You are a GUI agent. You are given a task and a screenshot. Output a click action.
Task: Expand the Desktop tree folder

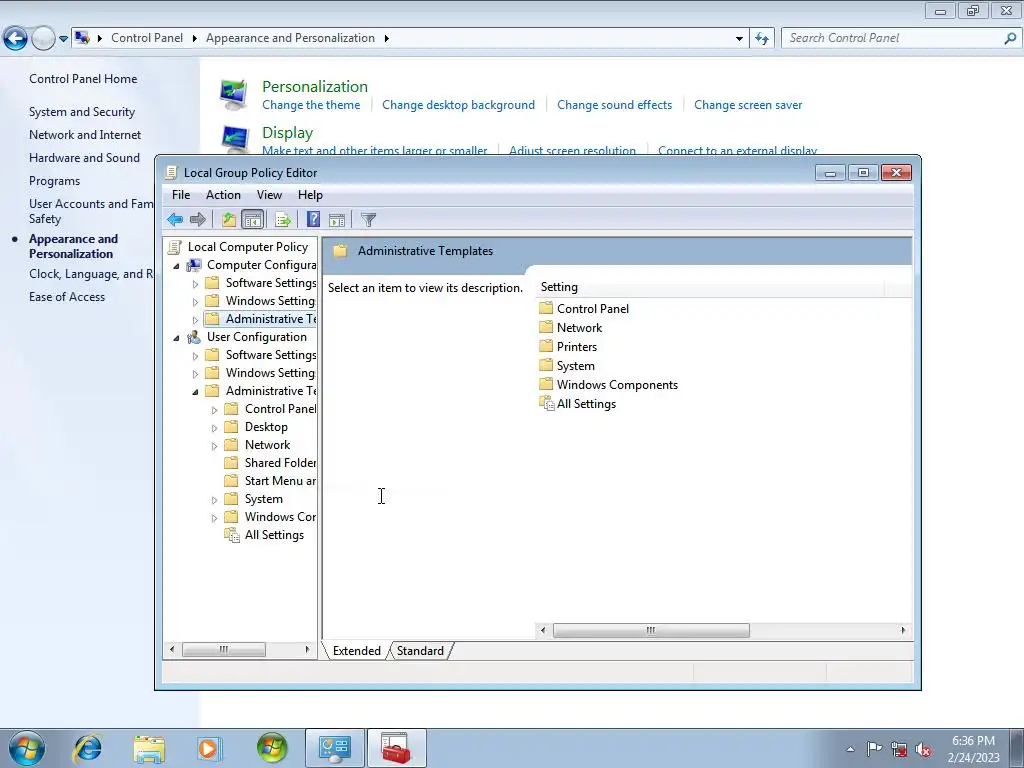click(x=214, y=428)
